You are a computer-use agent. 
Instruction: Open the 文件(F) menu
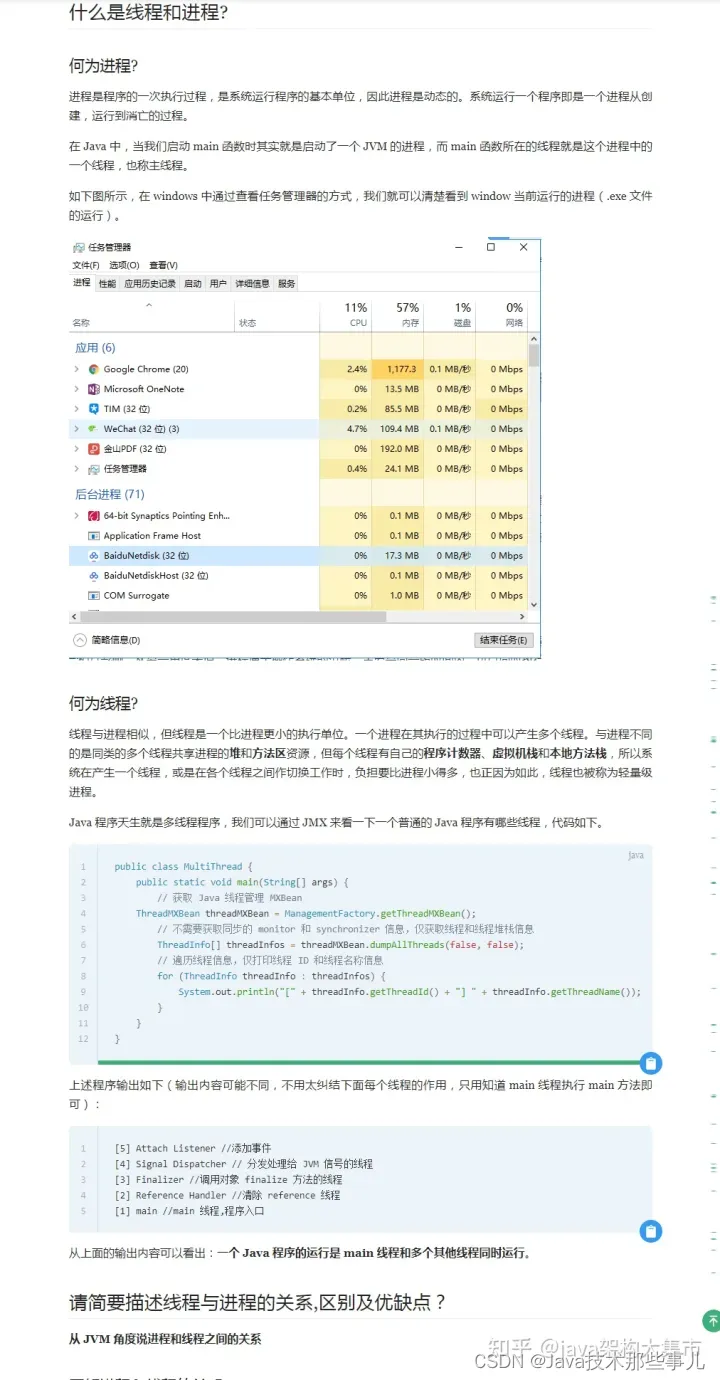(86, 265)
